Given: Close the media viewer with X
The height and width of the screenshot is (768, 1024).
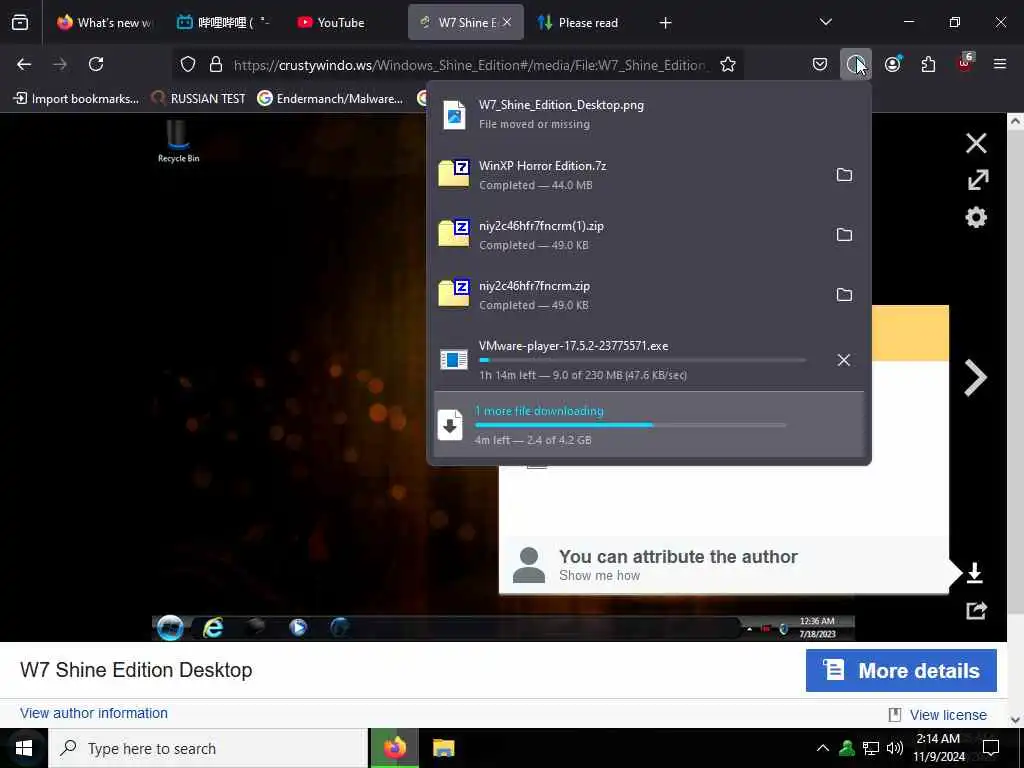Looking at the screenshot, I should [x=976, y=143].
